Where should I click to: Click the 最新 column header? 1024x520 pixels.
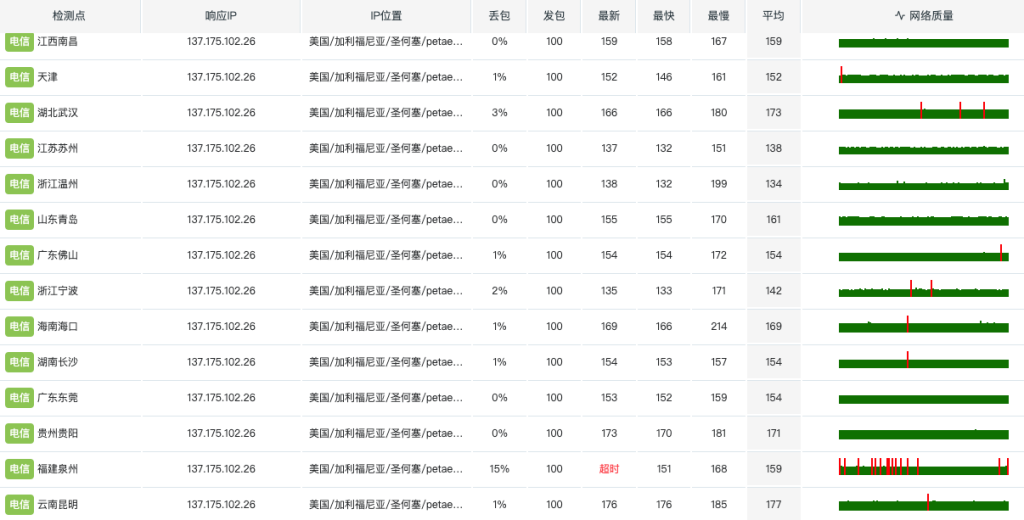point(609,16)
